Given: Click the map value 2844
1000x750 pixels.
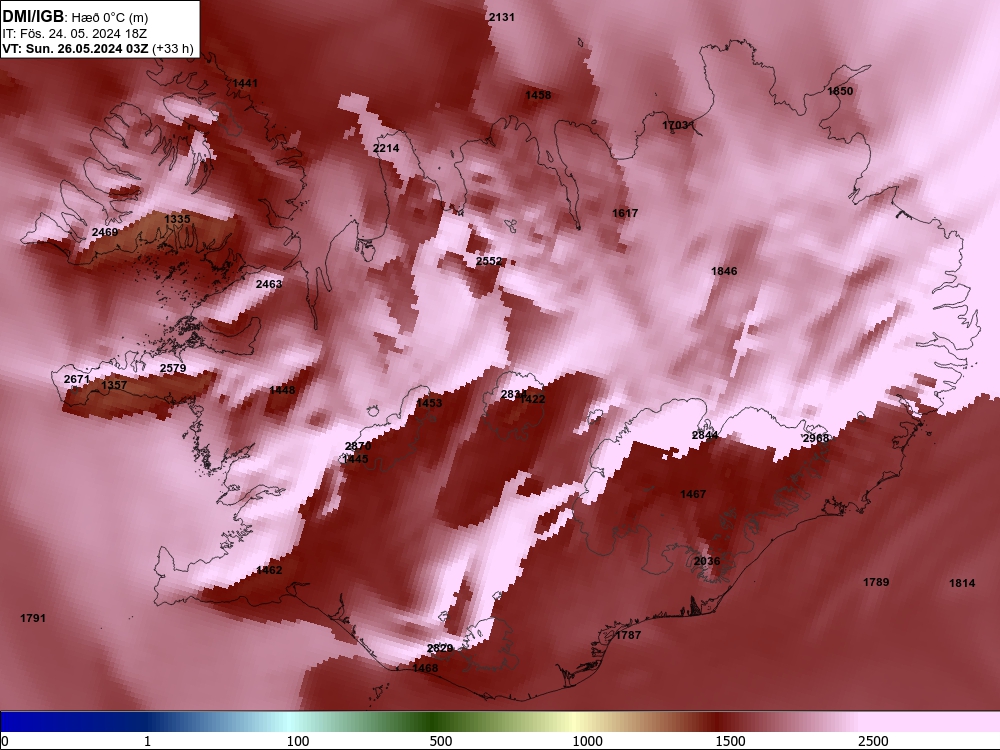Looking at the screenshot, I should pos(705,435).
